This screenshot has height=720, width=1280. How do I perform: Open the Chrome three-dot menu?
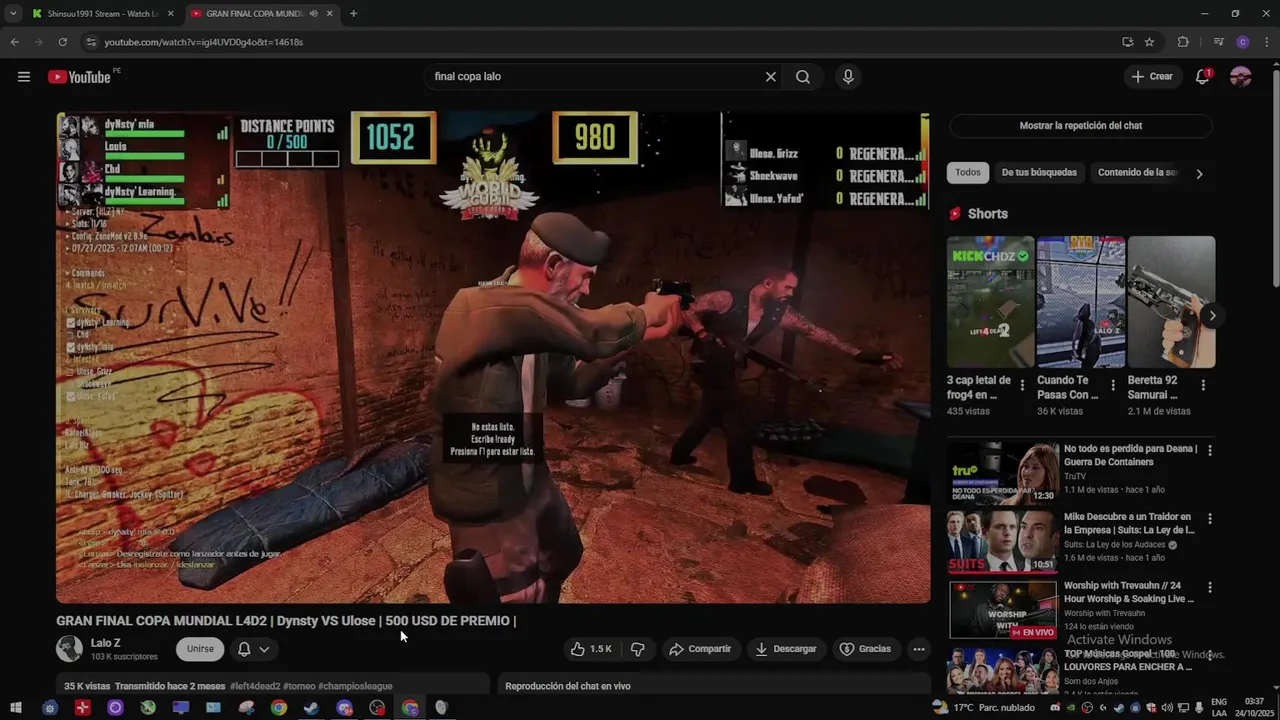pyautogui.click(x=1266, y=42)
